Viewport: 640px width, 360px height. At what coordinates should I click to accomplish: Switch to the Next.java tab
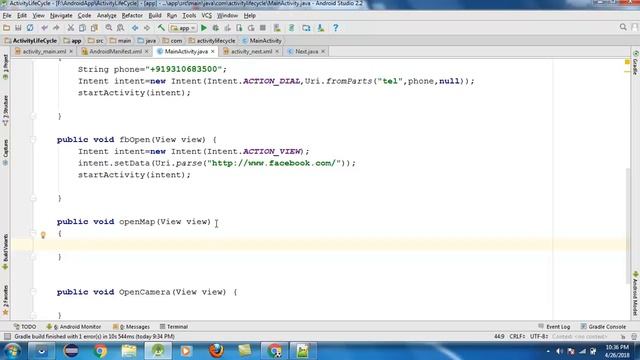[x=307, y=51]
